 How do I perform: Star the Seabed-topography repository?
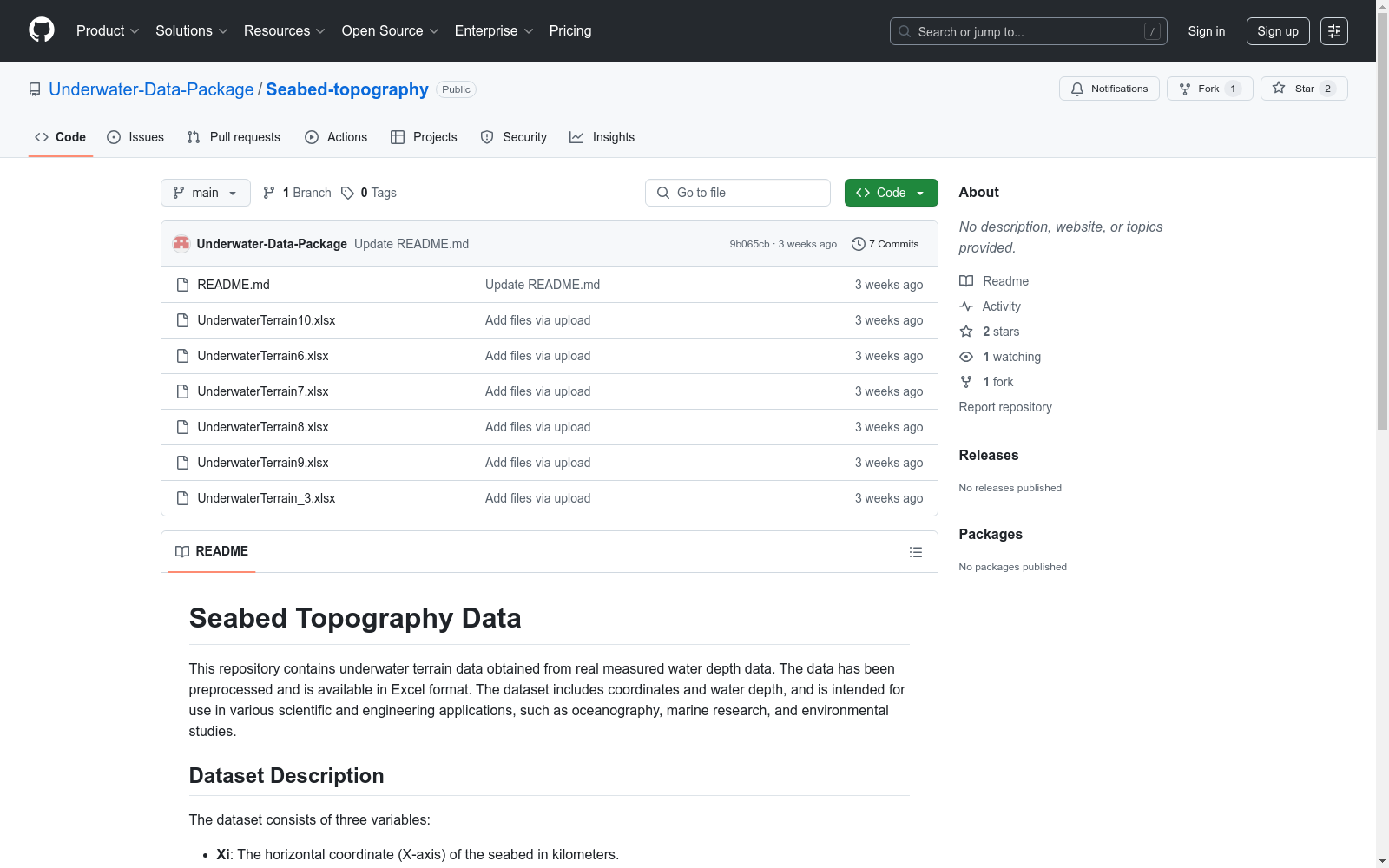[x=1304, y=89]
